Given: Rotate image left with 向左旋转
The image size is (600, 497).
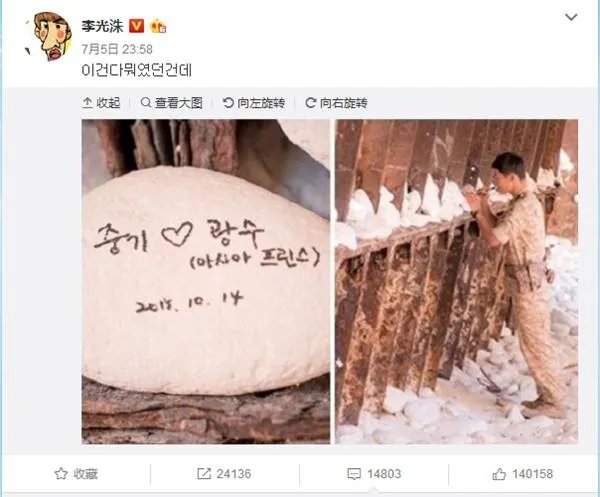Looking at the screenshot, I should pyautogui.click(x=254, y=103).
